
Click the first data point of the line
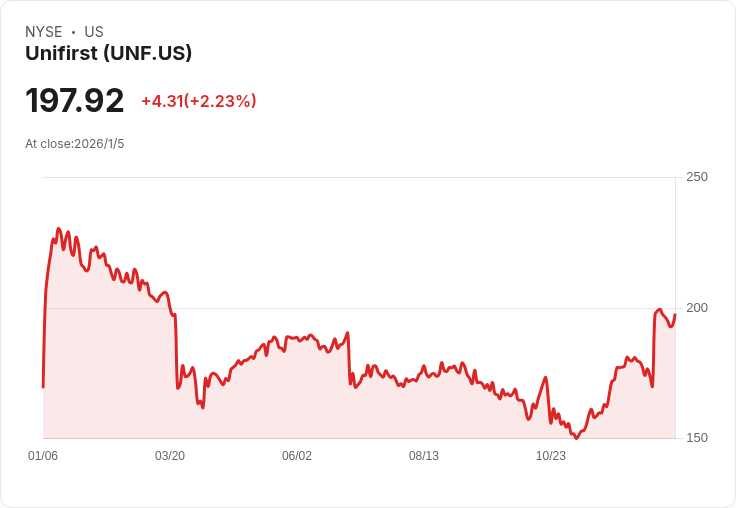coord(43,386)
